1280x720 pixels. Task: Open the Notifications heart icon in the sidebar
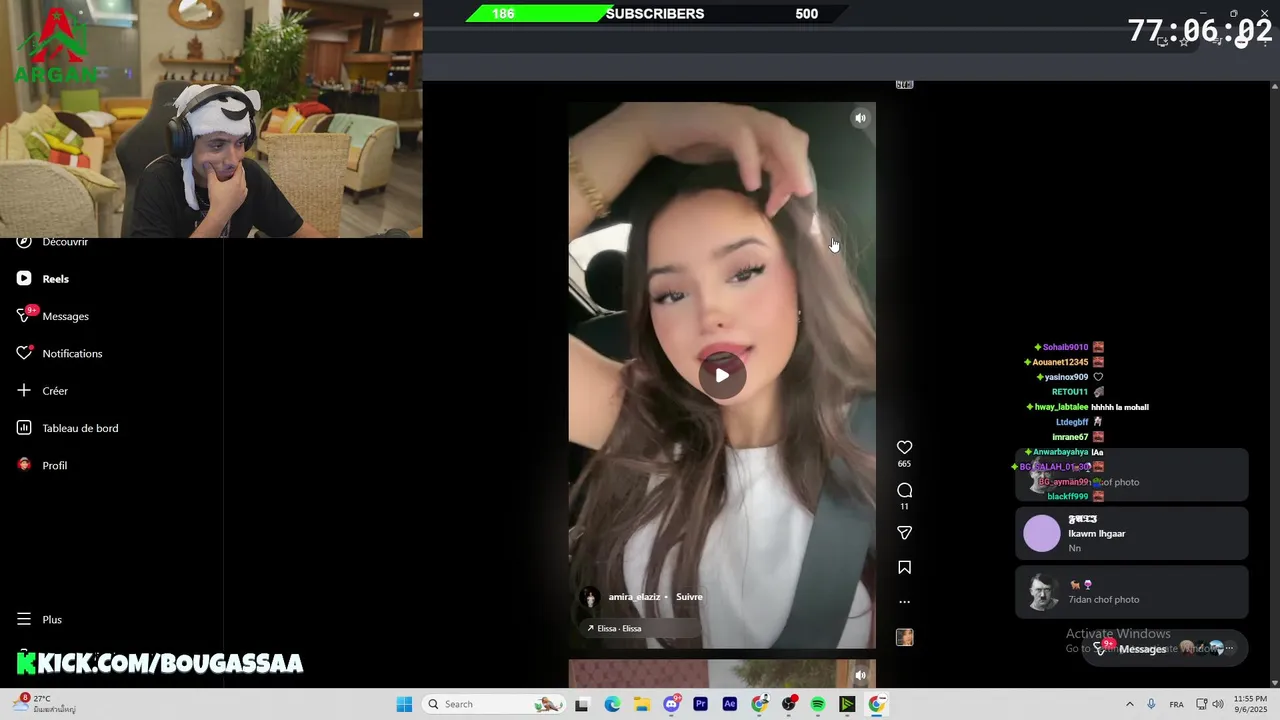24,353
